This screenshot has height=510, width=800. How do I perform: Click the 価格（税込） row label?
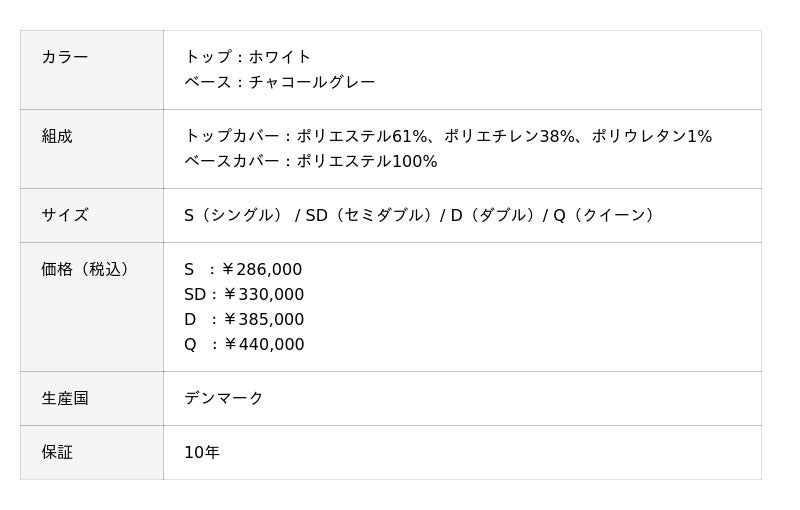[88, 269]
